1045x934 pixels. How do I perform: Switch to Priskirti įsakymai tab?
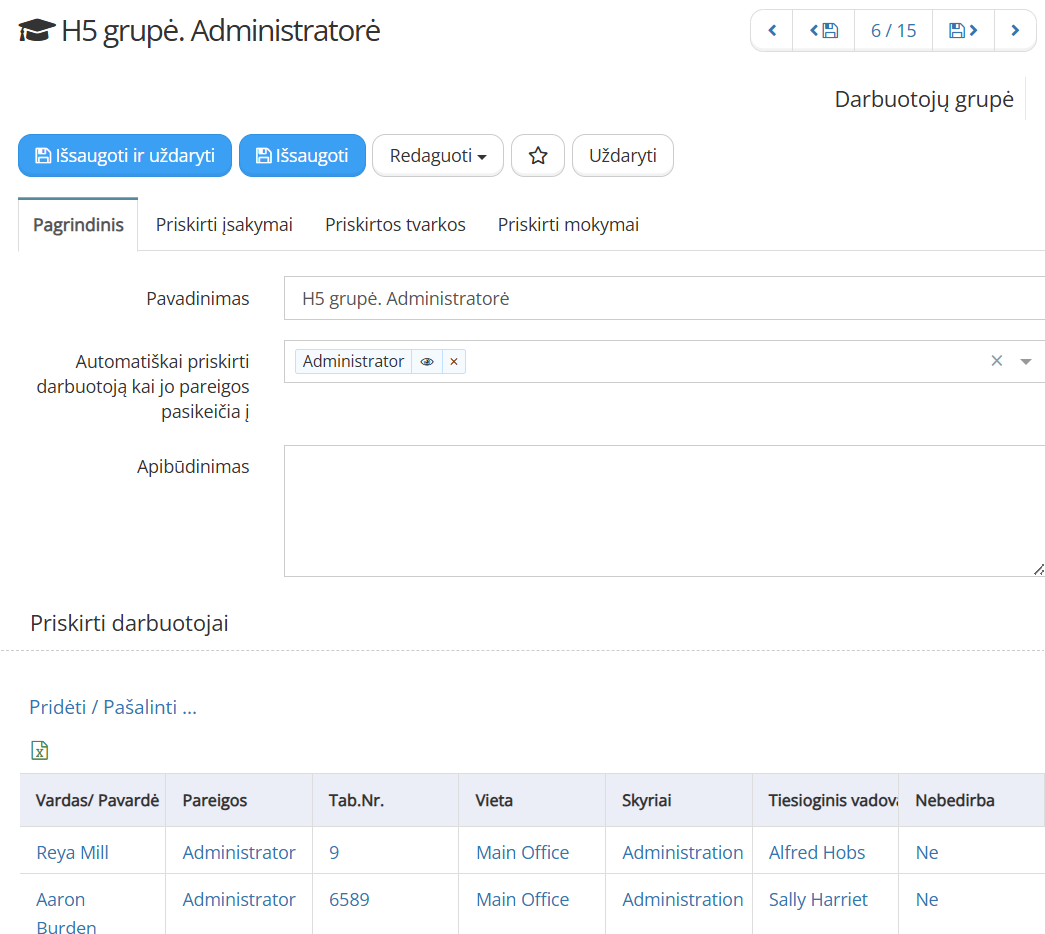(224, 225)
